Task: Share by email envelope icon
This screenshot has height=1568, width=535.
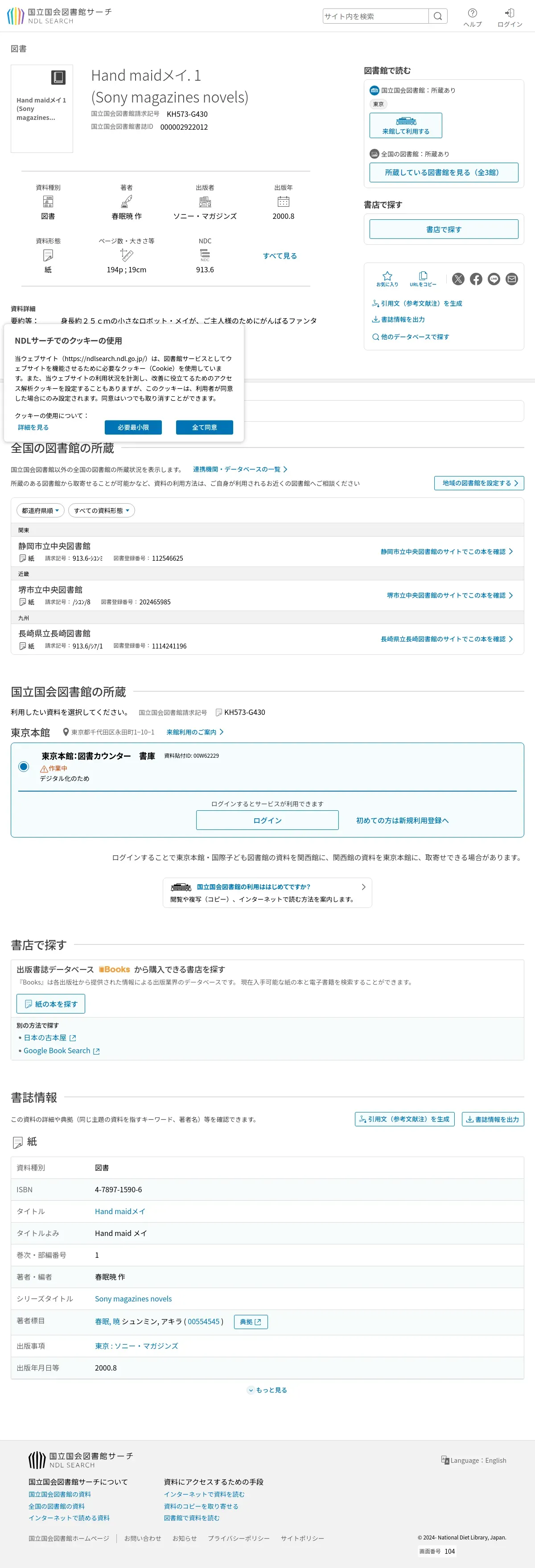Action: [512, 279]
